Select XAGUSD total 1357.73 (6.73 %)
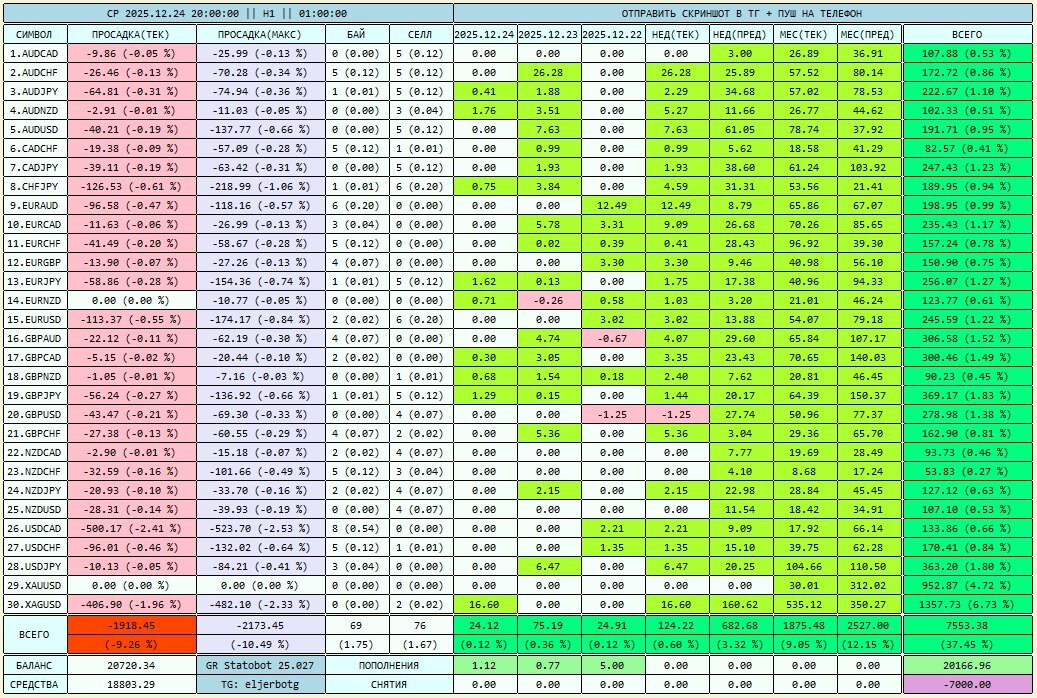The image size is (1037, 698). click(x=968, y=605)
